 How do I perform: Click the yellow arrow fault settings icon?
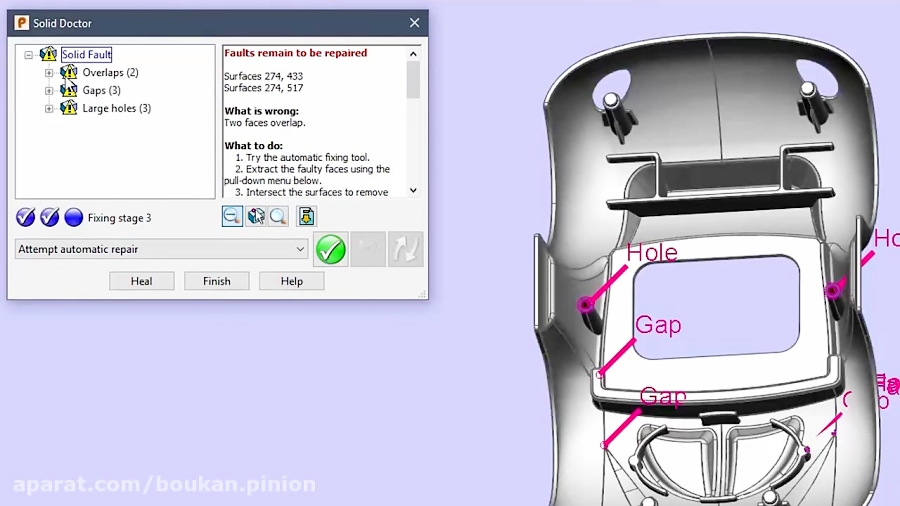pyautogui.click(x=306, y=216)
